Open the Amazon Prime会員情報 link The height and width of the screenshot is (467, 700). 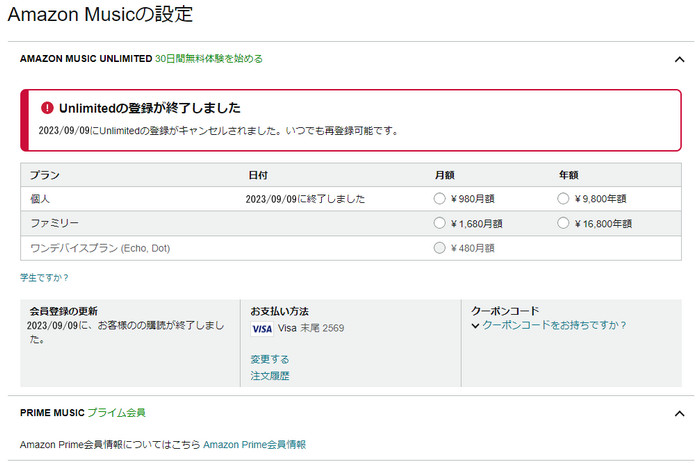coord(254,445)
